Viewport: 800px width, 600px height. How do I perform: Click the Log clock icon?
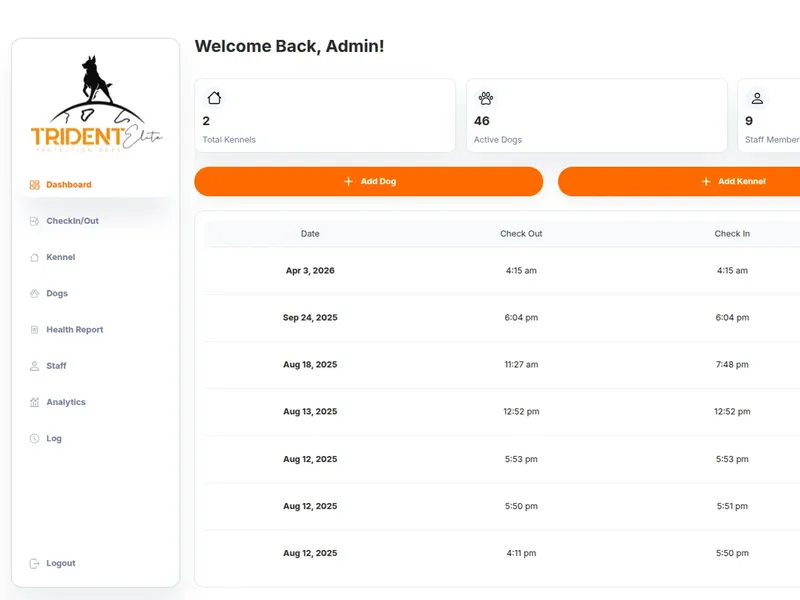tap(34, 438)
